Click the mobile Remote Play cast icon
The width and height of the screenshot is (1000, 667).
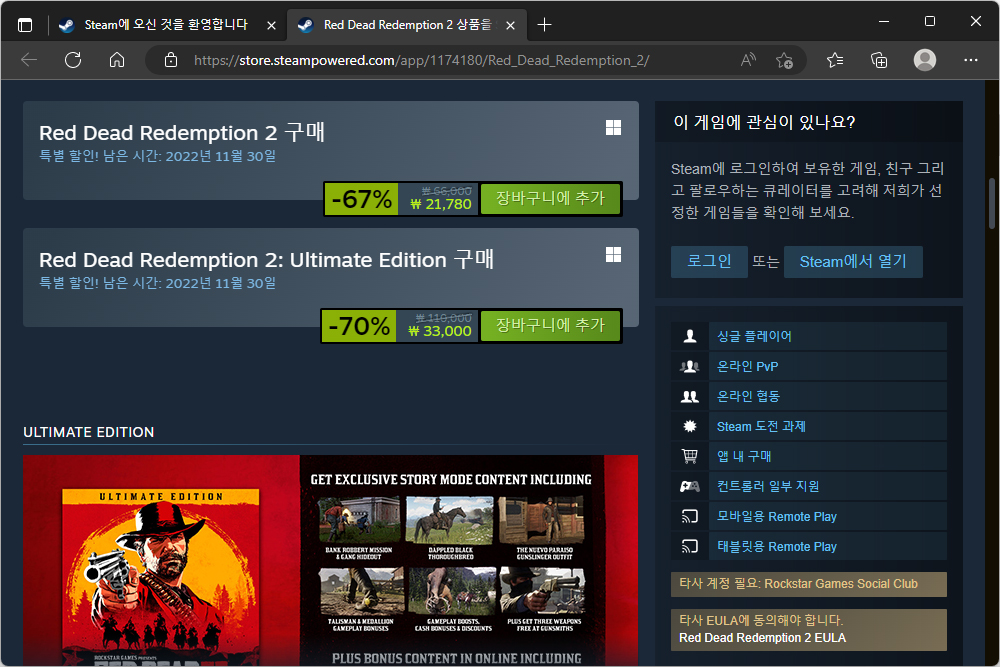coord(689,516)
